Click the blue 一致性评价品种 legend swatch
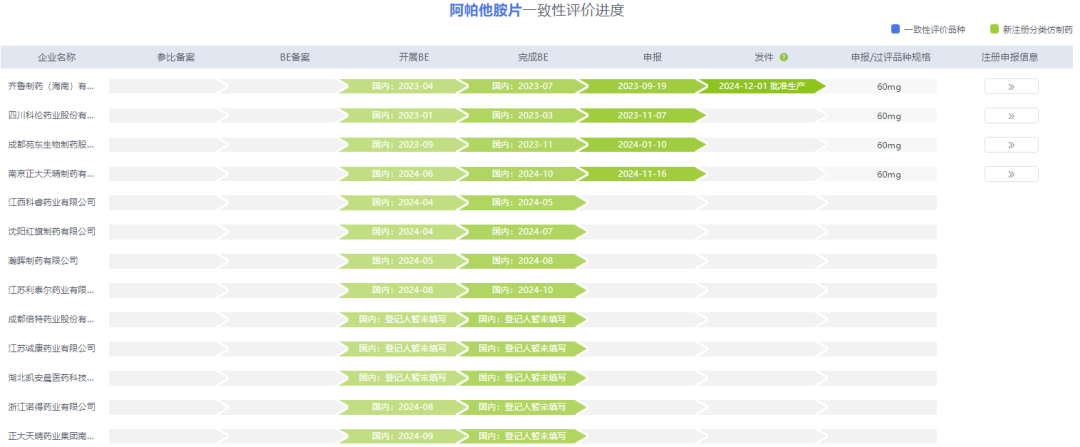 895,29
